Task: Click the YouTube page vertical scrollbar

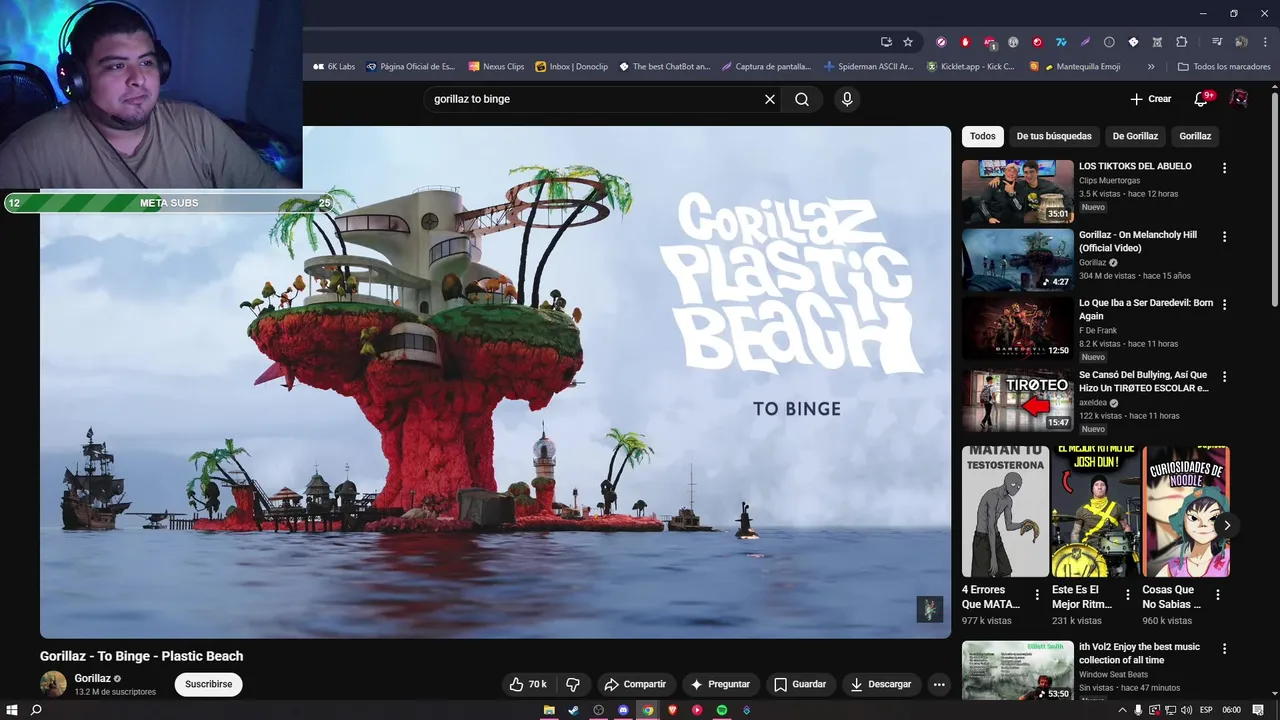Action: coord(1274,200)
